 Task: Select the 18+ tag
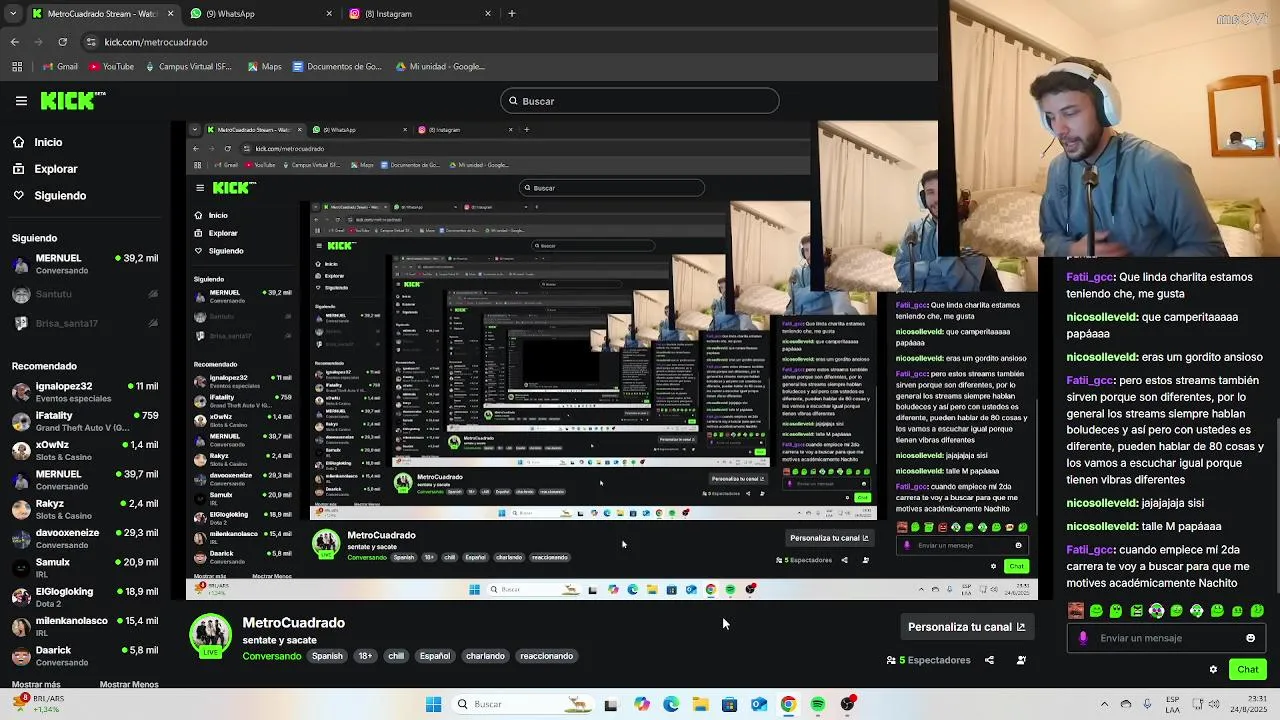[365, 656]
